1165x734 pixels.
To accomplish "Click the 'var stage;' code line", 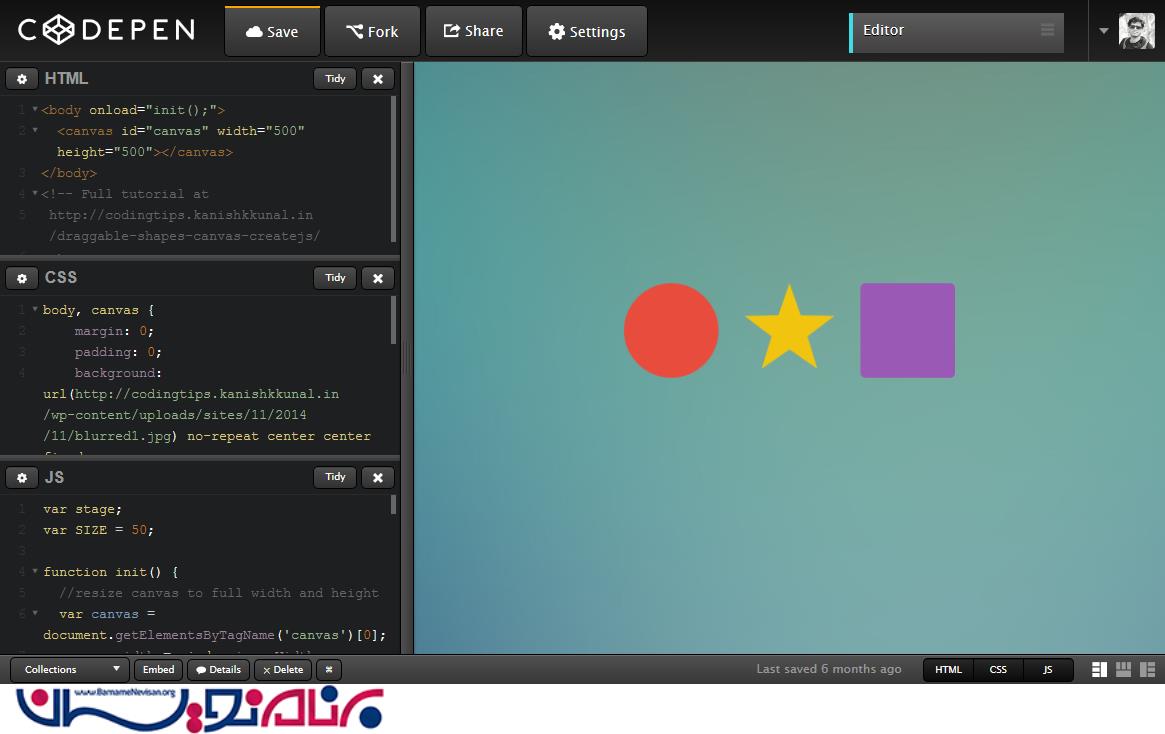I will [82, 510].
